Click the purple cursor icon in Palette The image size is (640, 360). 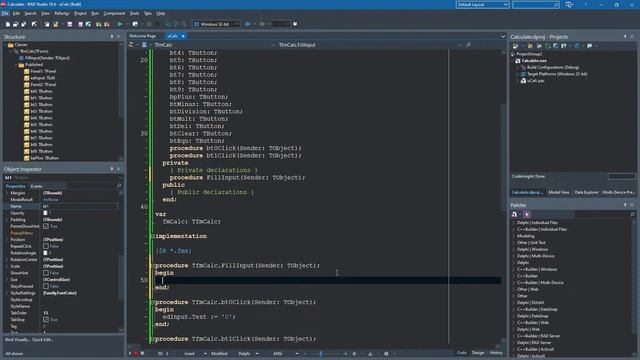point(527,214)
